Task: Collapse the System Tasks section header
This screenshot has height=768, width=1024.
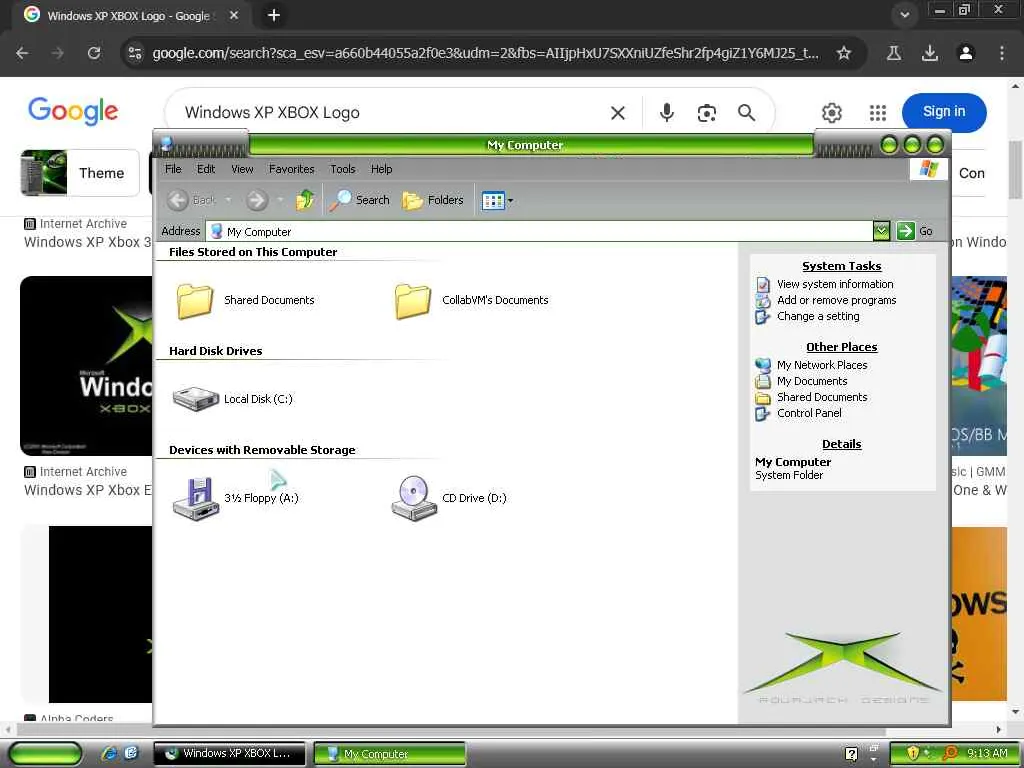Action: (x=841, y=266)
